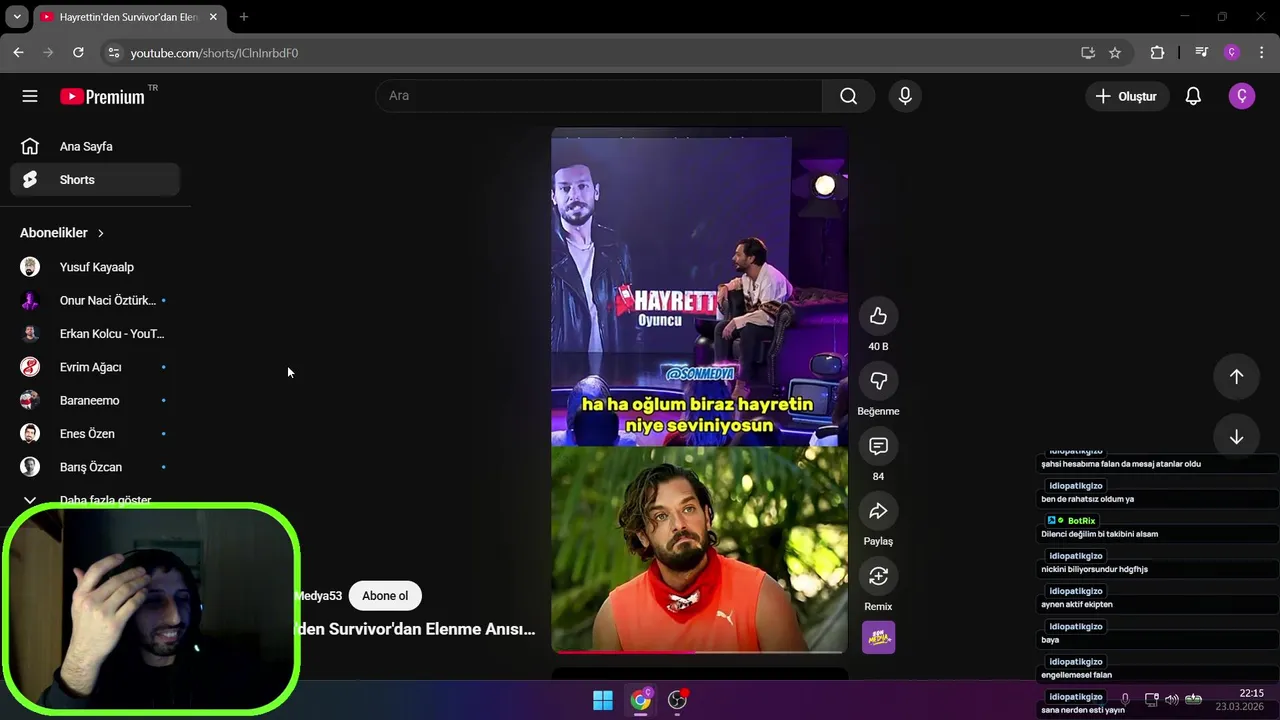The image size is (1280, 720).
Task: Click into the Ara search field
Action: coord(598,96)
